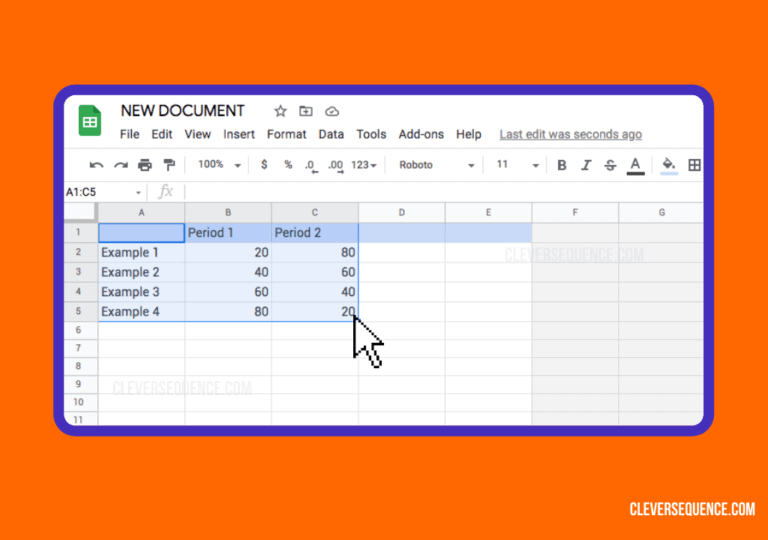Viewport: 768px width, 540px height.
Task: Star the NEW DOCUMENT file
Action: click(x=280, y=111)
